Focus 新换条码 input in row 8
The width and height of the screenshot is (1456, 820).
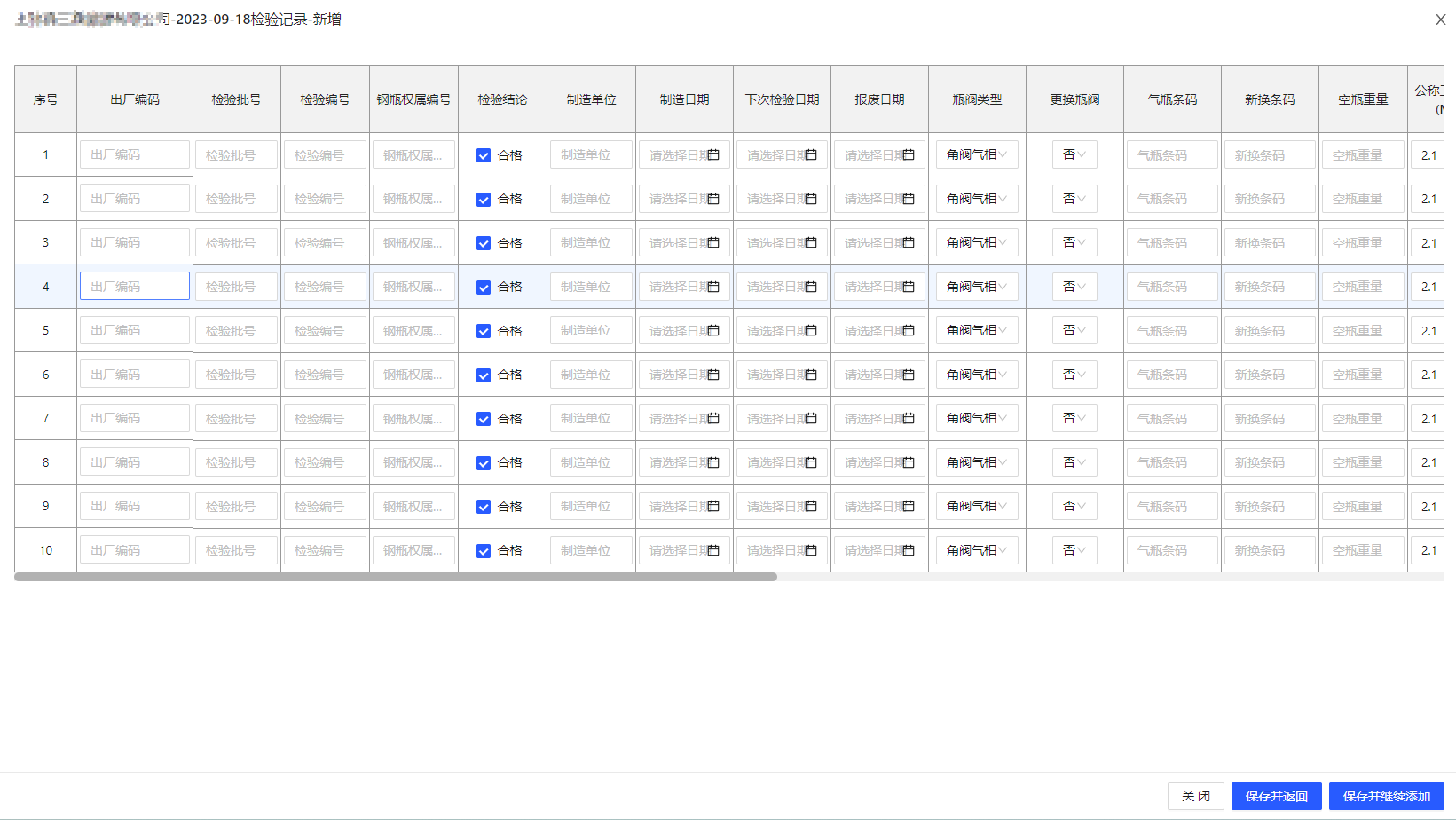tap(1270, 462)
